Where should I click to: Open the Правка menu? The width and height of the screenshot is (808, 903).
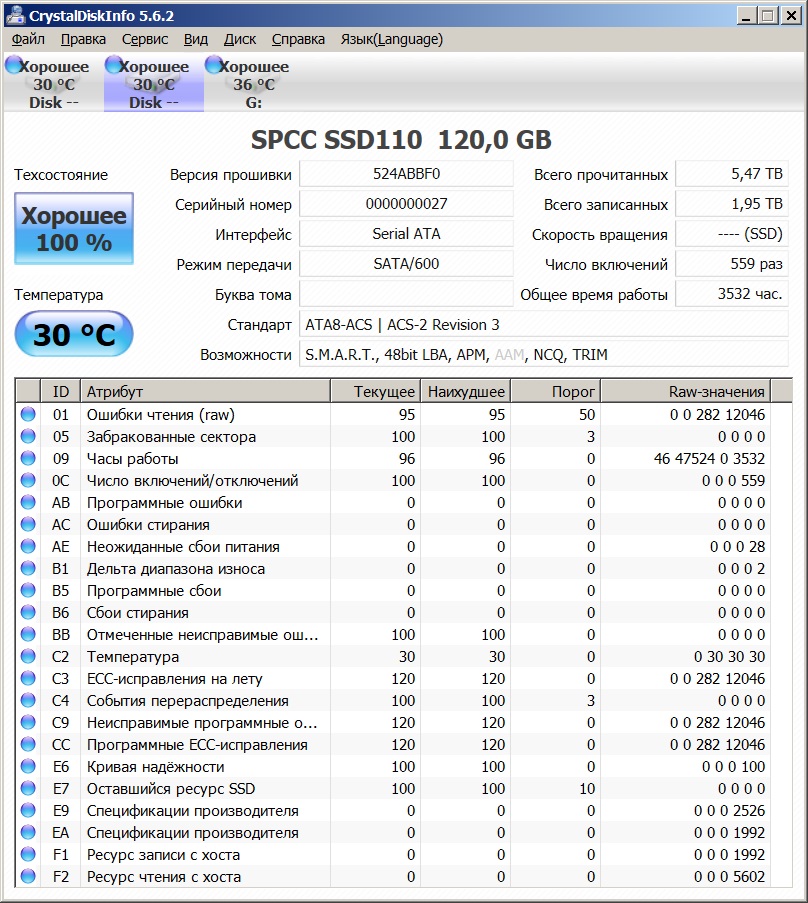[x=83, y=39]
